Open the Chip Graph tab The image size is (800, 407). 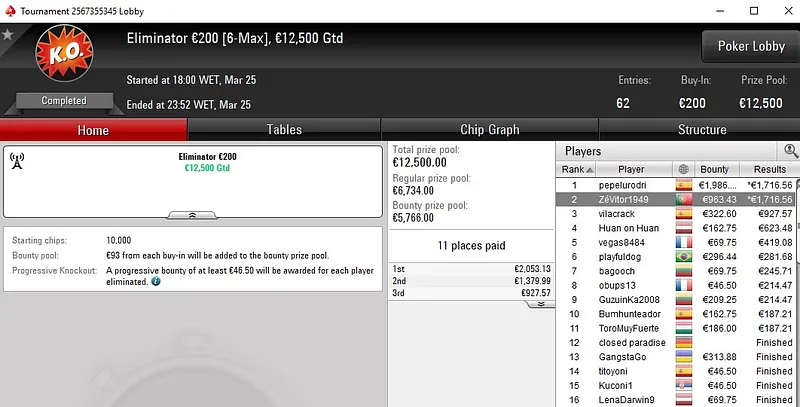(489, 130)
